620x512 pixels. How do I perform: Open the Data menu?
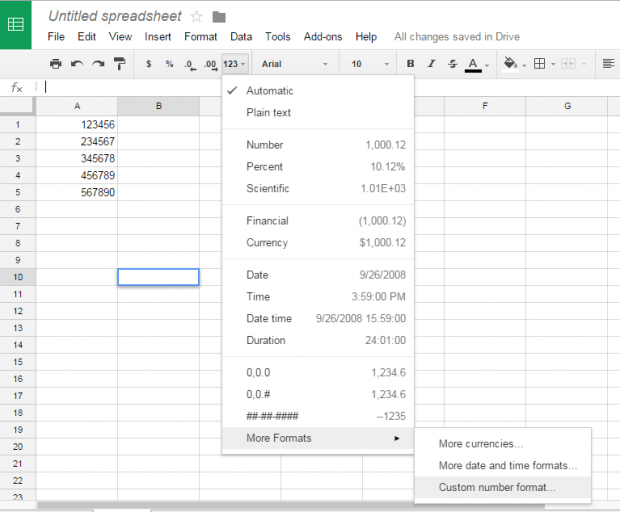tap(241, 37)
